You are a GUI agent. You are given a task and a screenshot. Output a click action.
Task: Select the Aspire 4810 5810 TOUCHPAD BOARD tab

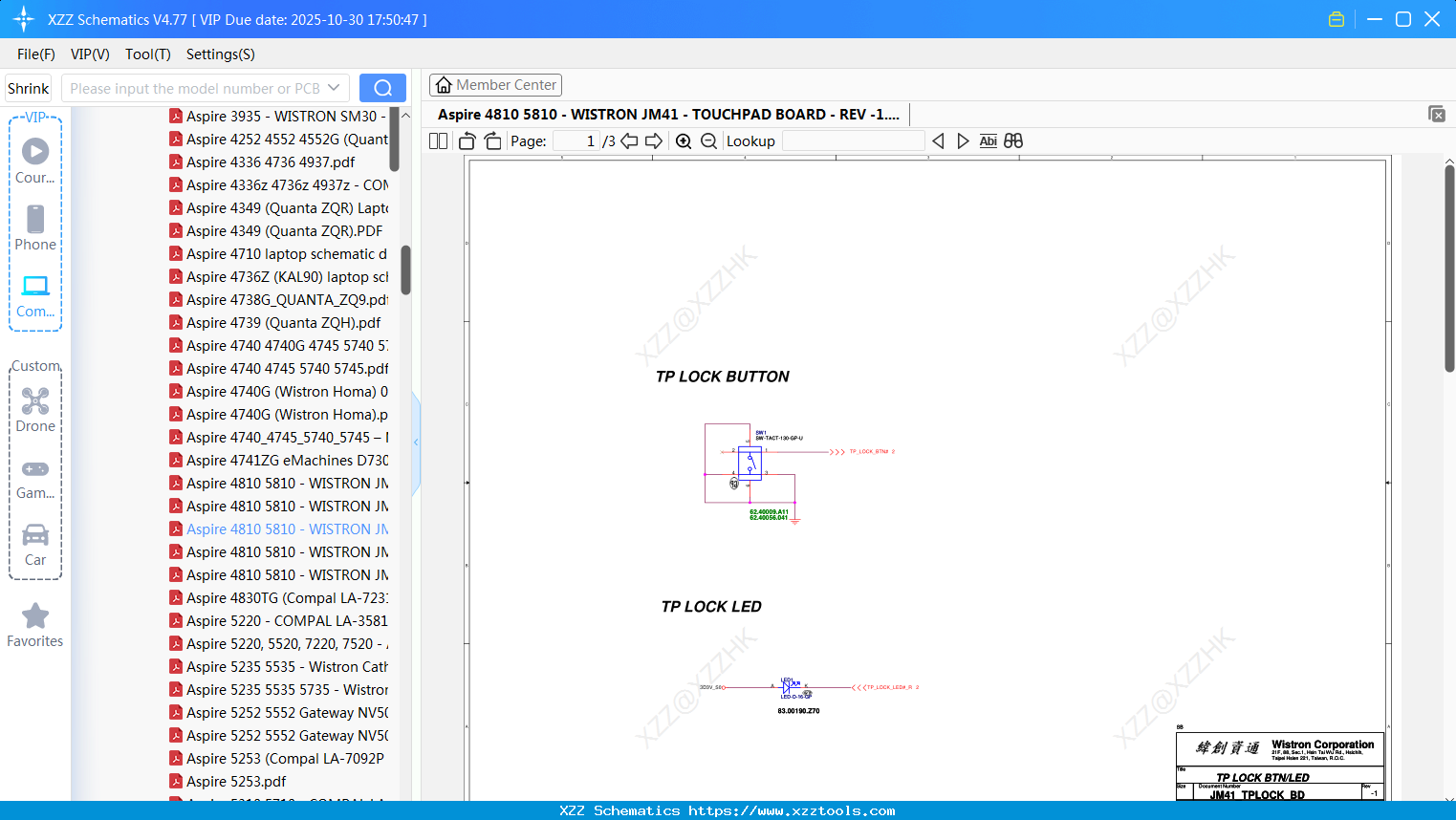(x=668, y=115)
